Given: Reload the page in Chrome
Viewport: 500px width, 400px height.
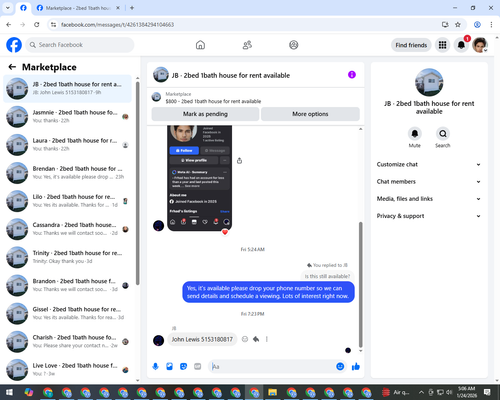Looking at the screenshot, I should click(37, 25).
